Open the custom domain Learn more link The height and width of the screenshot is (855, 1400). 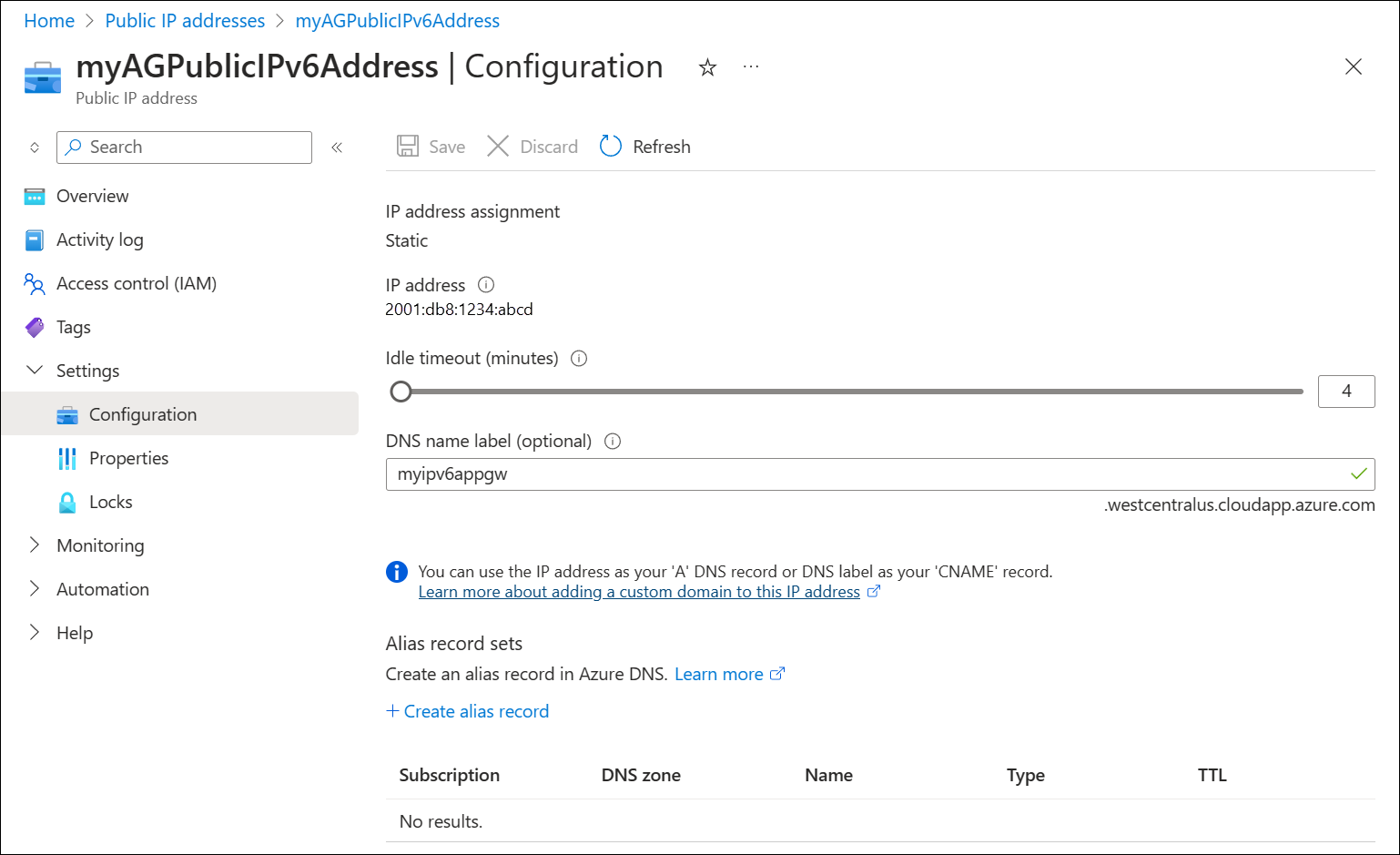pos(639,591)
